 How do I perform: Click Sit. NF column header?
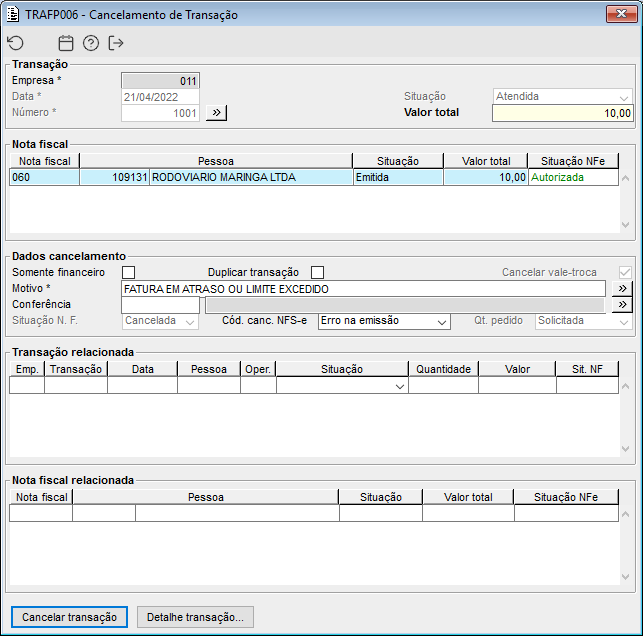tap(587, 369)
